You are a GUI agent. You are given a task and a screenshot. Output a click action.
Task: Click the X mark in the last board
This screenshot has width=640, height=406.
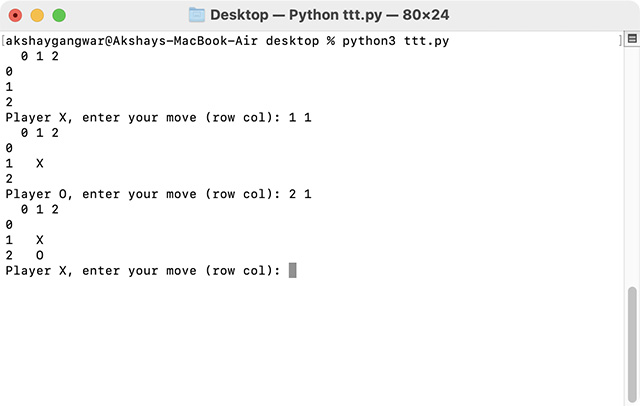(x=40, y=240)
